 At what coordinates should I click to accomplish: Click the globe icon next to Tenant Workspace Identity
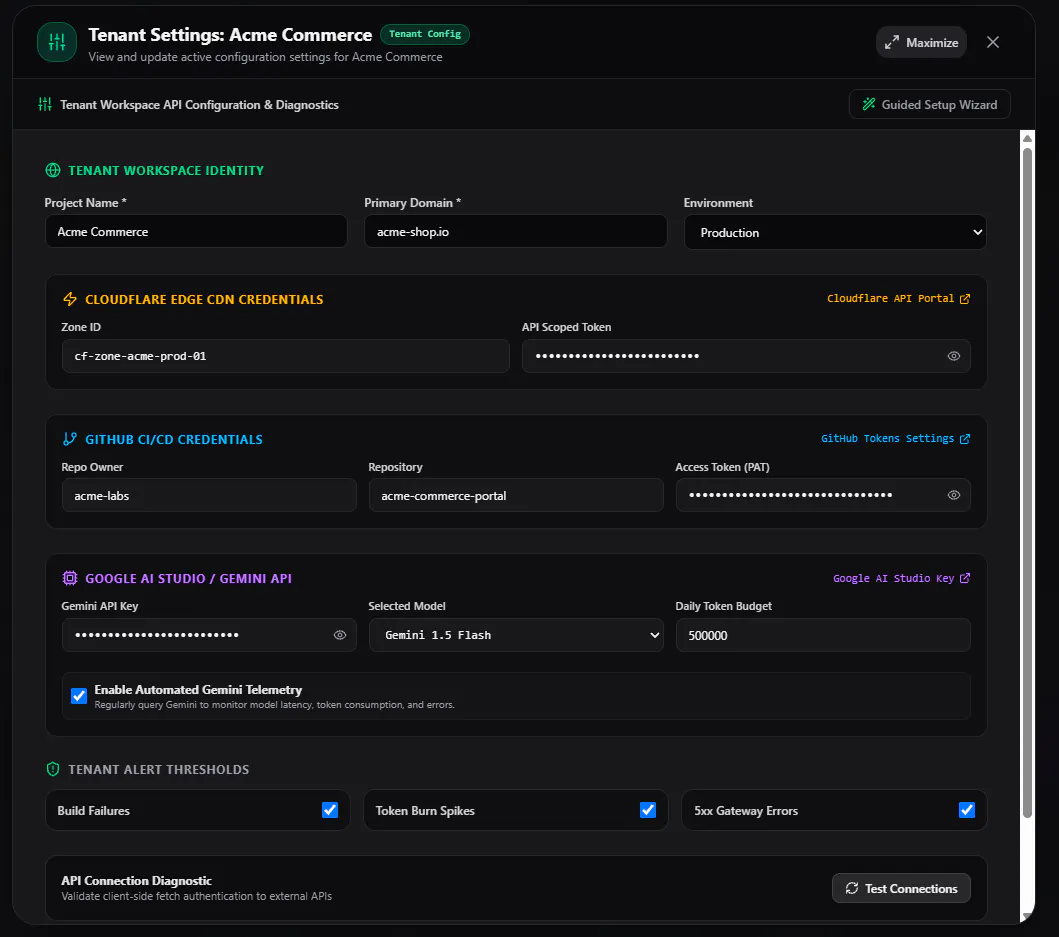coord(53,170)
